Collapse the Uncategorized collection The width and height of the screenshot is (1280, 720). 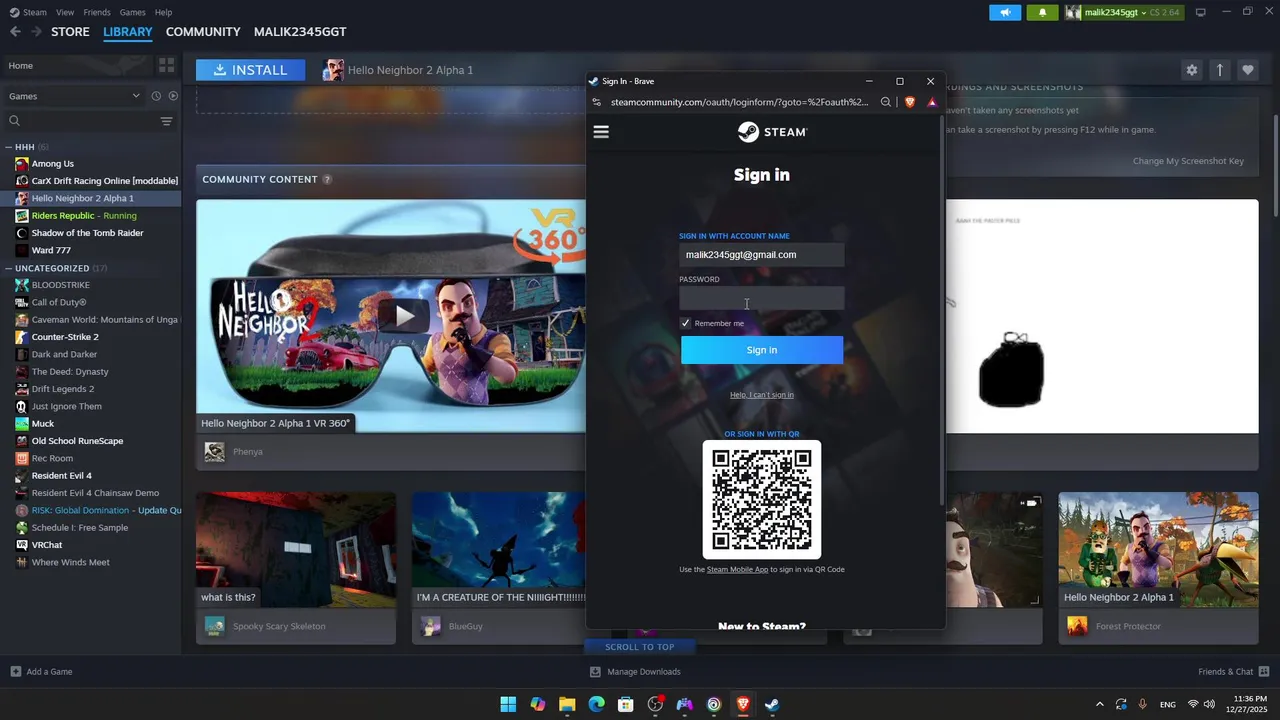click(x=8, y=268)
